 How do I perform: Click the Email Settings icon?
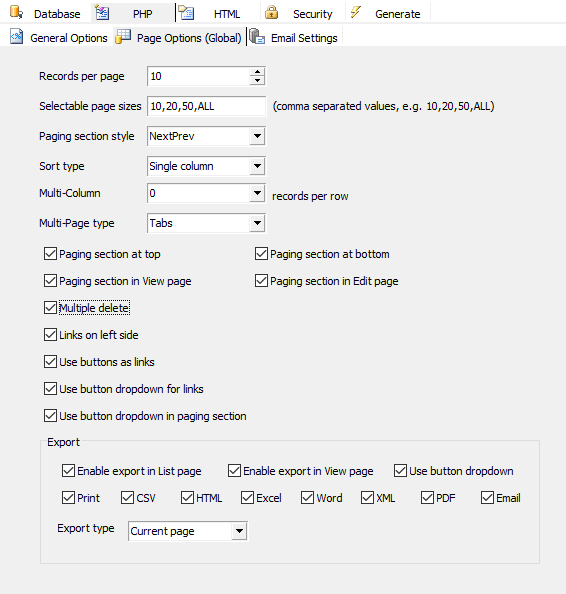pos(257,37)
